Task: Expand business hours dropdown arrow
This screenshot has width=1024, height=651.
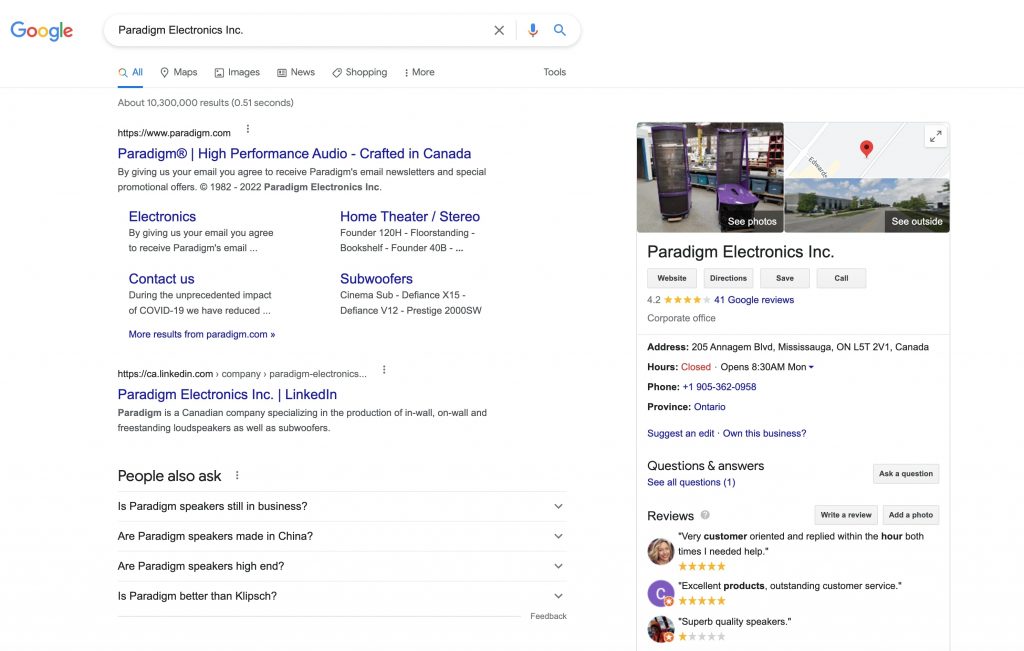Action: [x=811, y=368]
